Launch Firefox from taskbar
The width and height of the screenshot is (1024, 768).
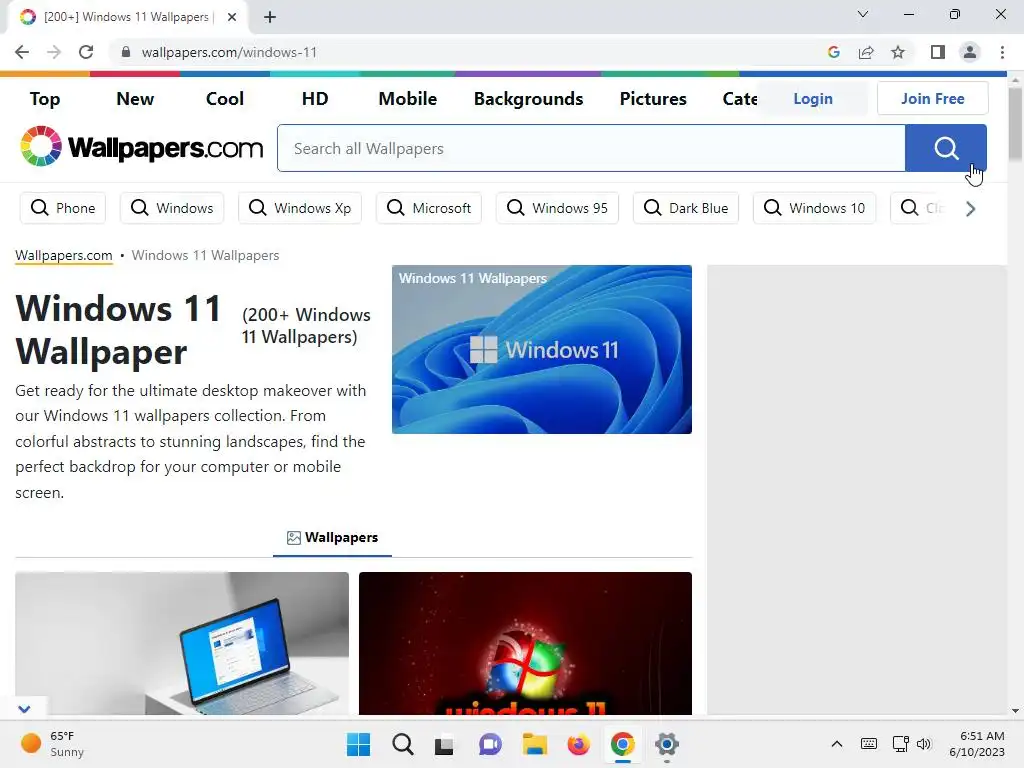578,744
